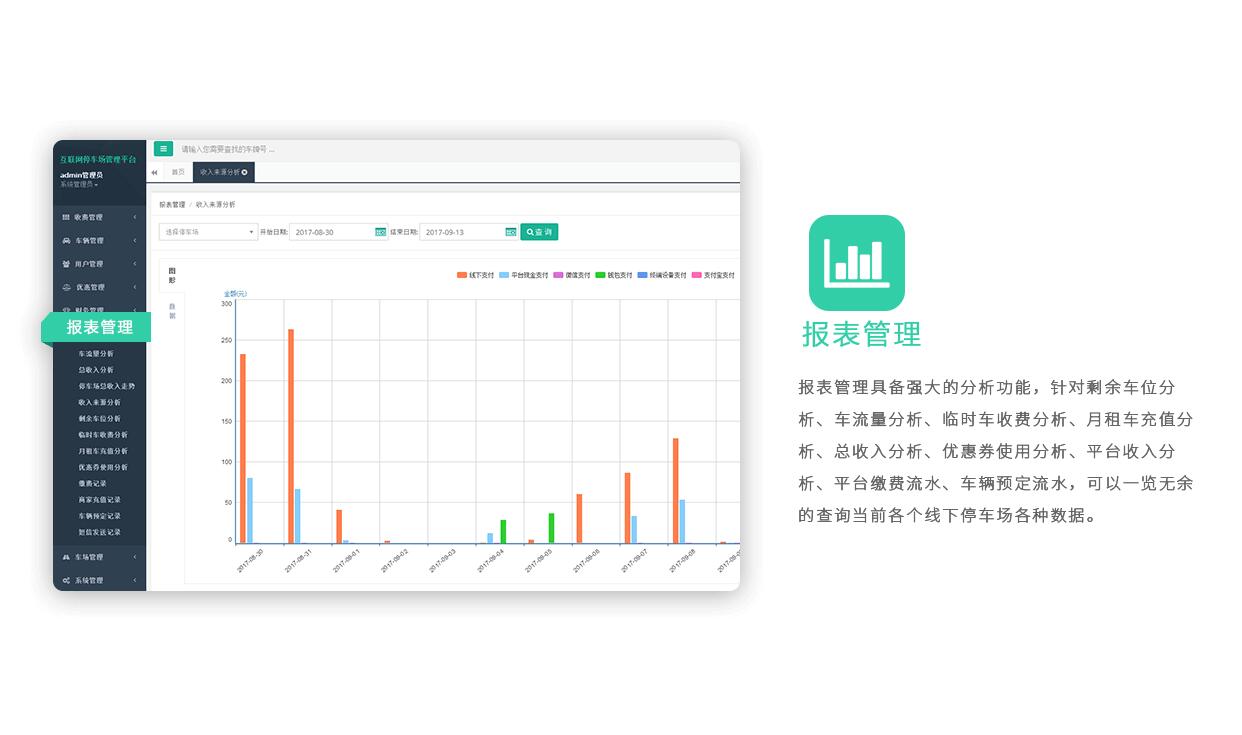The height and width of the screenshot is (735, 1242).
Task: Switch to the 首页 tab
Action: click(178, 172)
